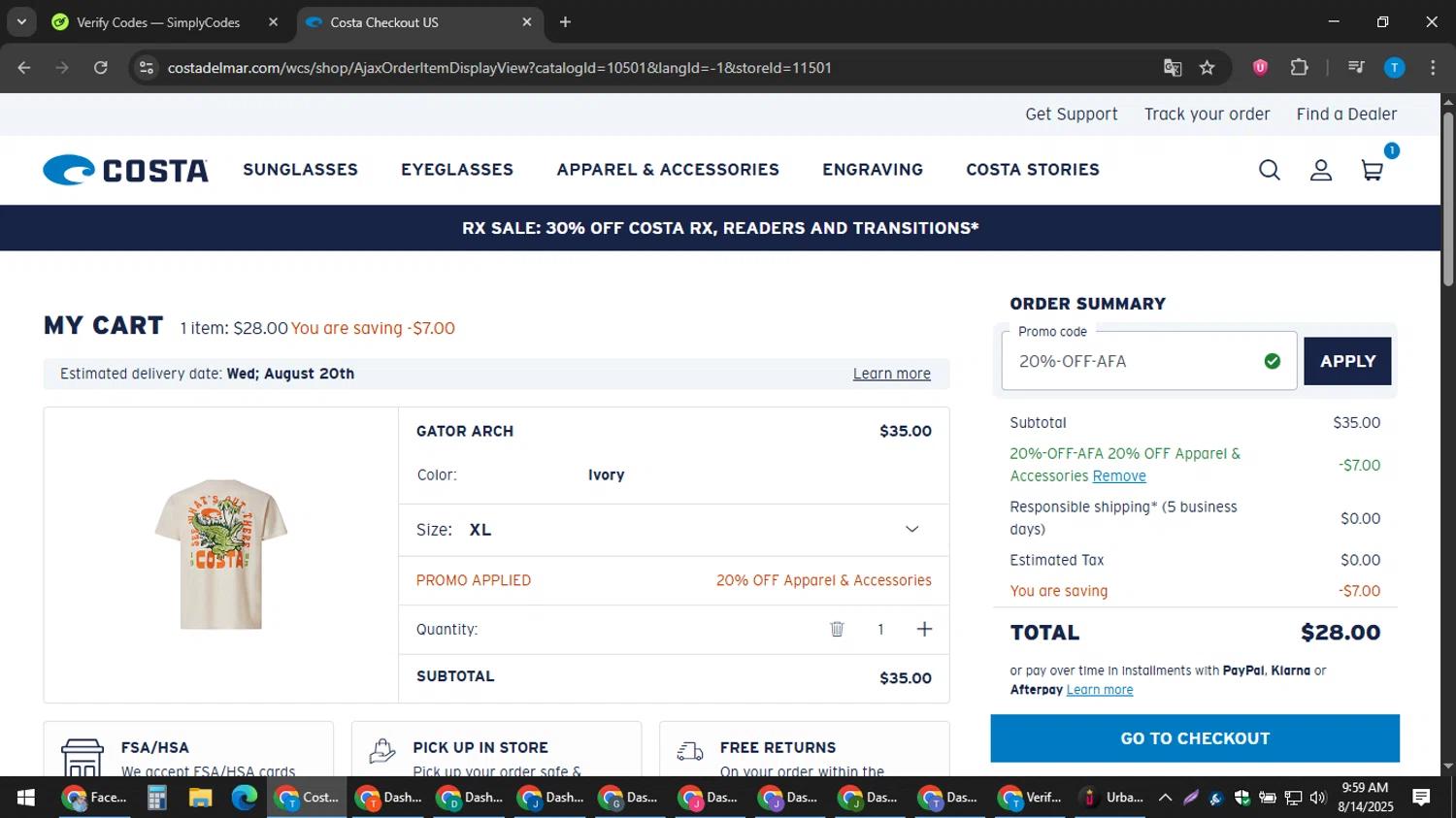Open File Explorer from the taskbar

coord(201,798)
